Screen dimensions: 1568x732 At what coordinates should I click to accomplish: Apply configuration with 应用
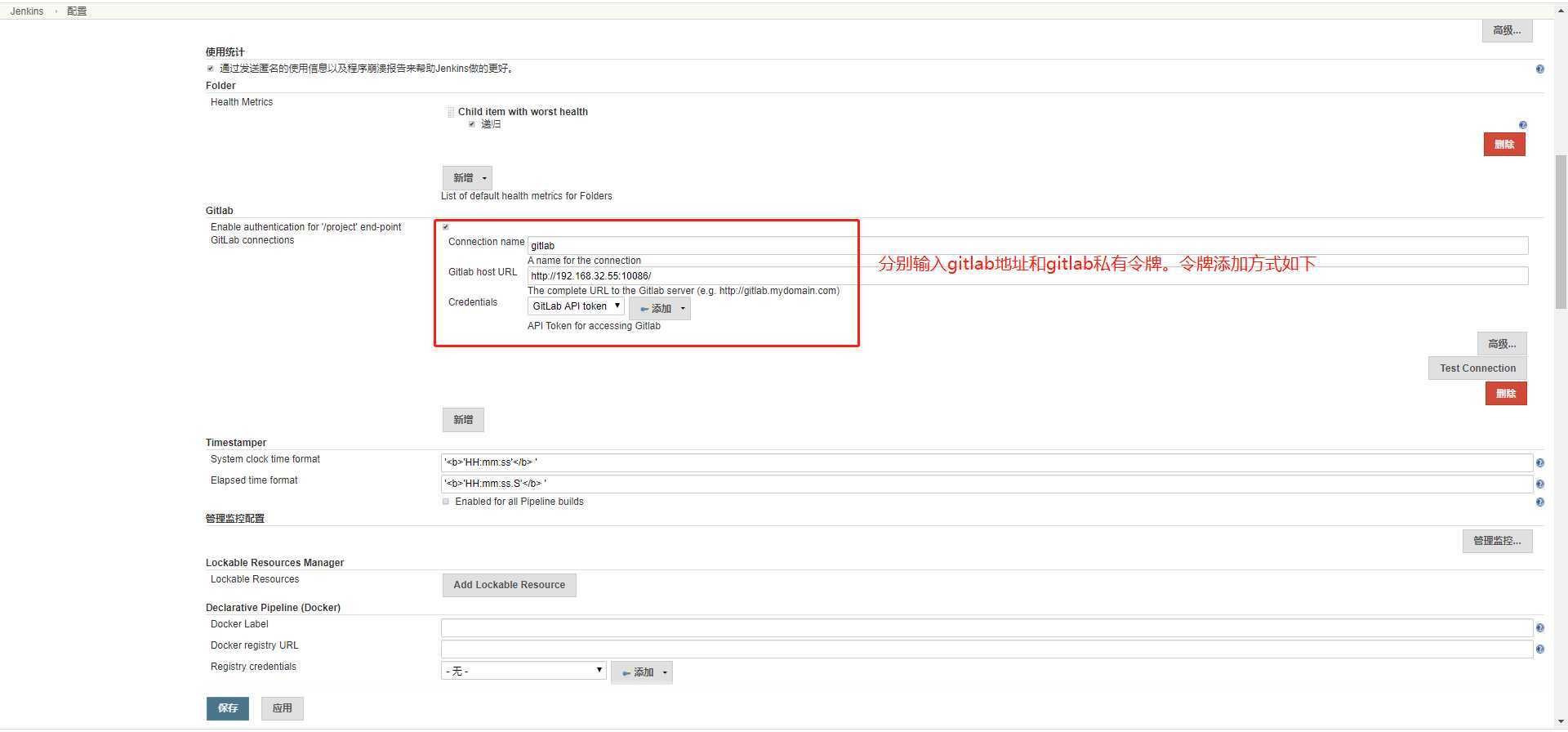pyautogui.click(x=283, y=708)
